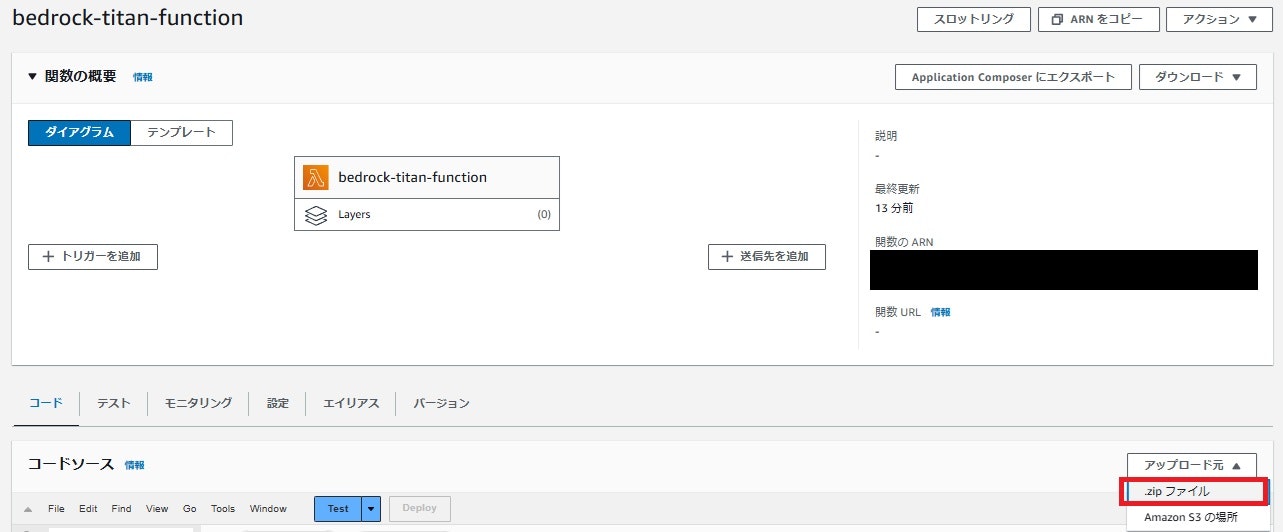Open the editor Tools menu
1283x532 pixels.
point(223,509)
